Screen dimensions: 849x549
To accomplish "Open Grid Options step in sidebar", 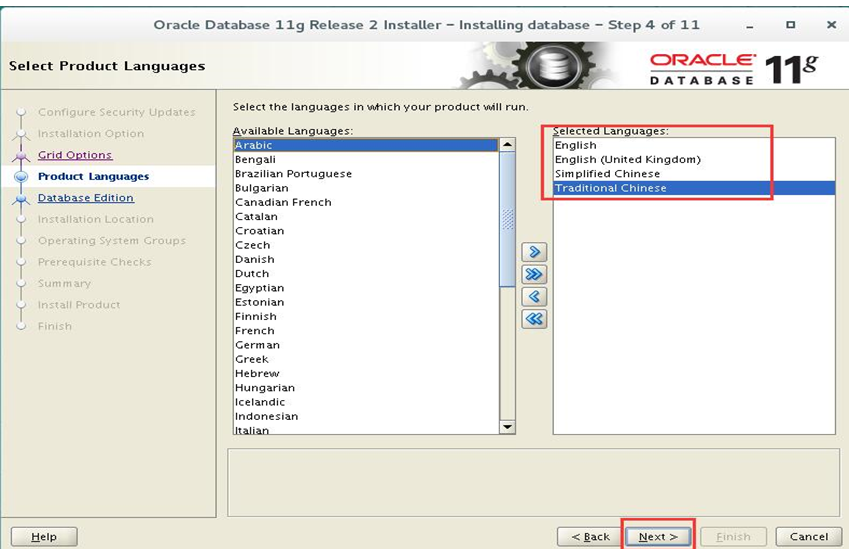I will coord(75,155).
